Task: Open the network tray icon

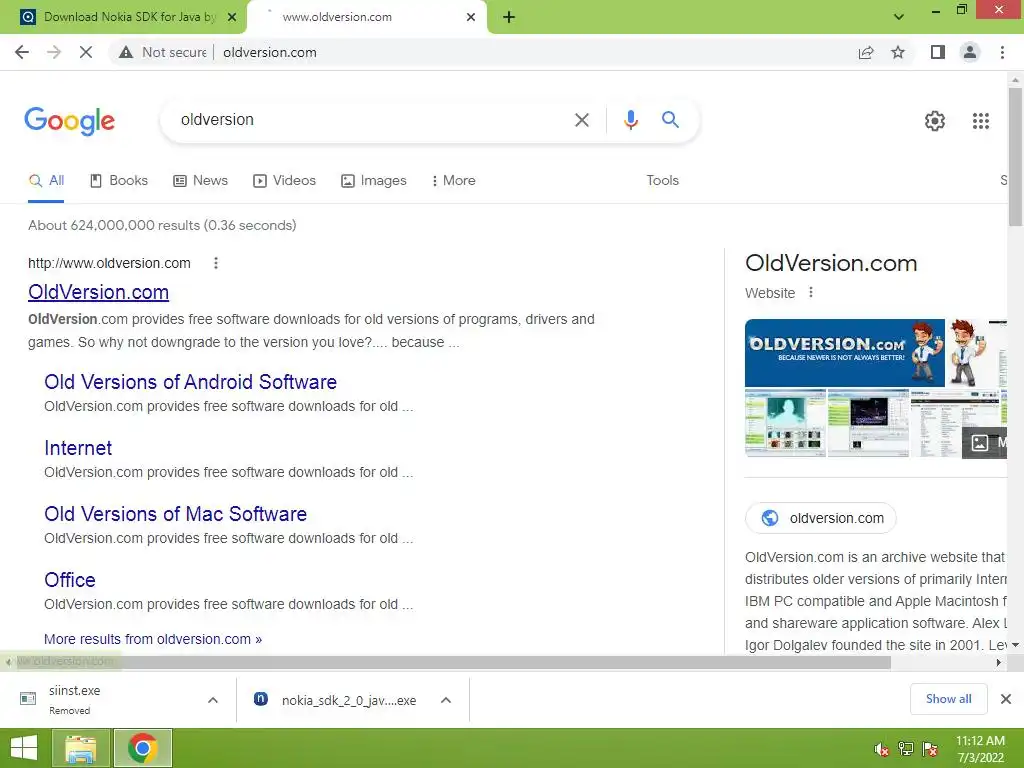Action: point(906,749)
